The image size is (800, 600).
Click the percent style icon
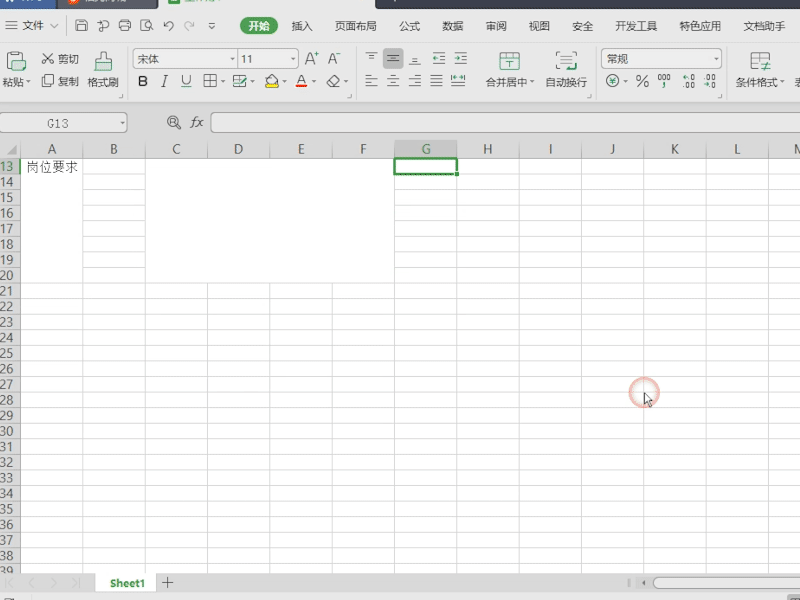tap(642, 81)
